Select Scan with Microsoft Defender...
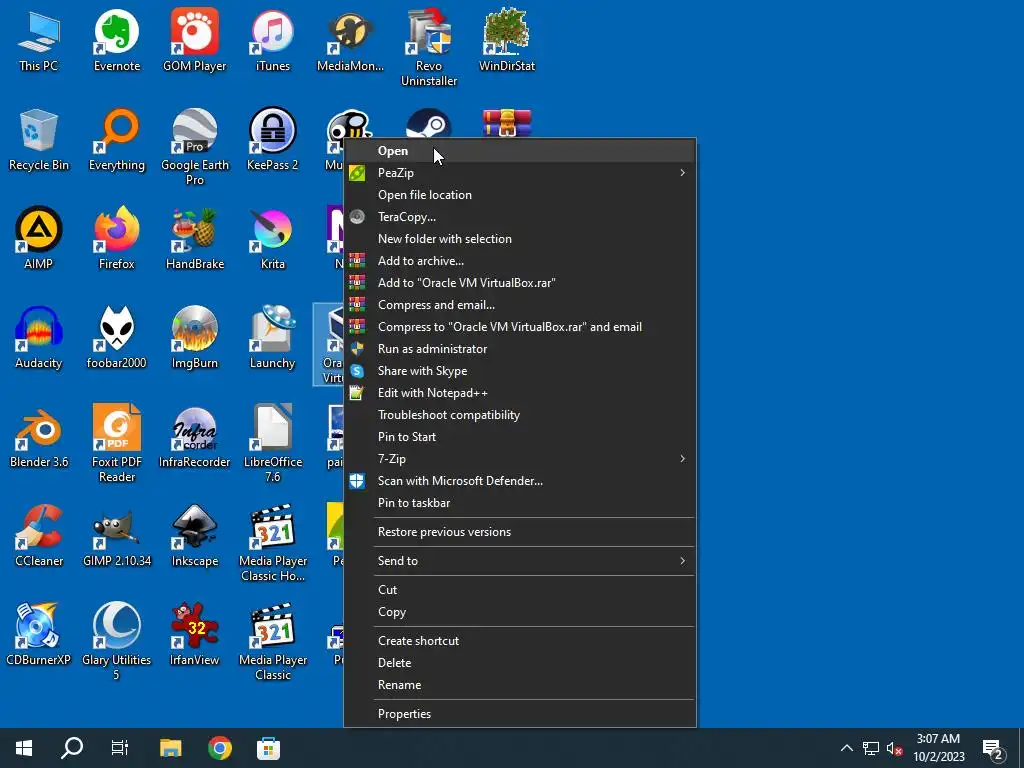 click(x=520, y=481)
